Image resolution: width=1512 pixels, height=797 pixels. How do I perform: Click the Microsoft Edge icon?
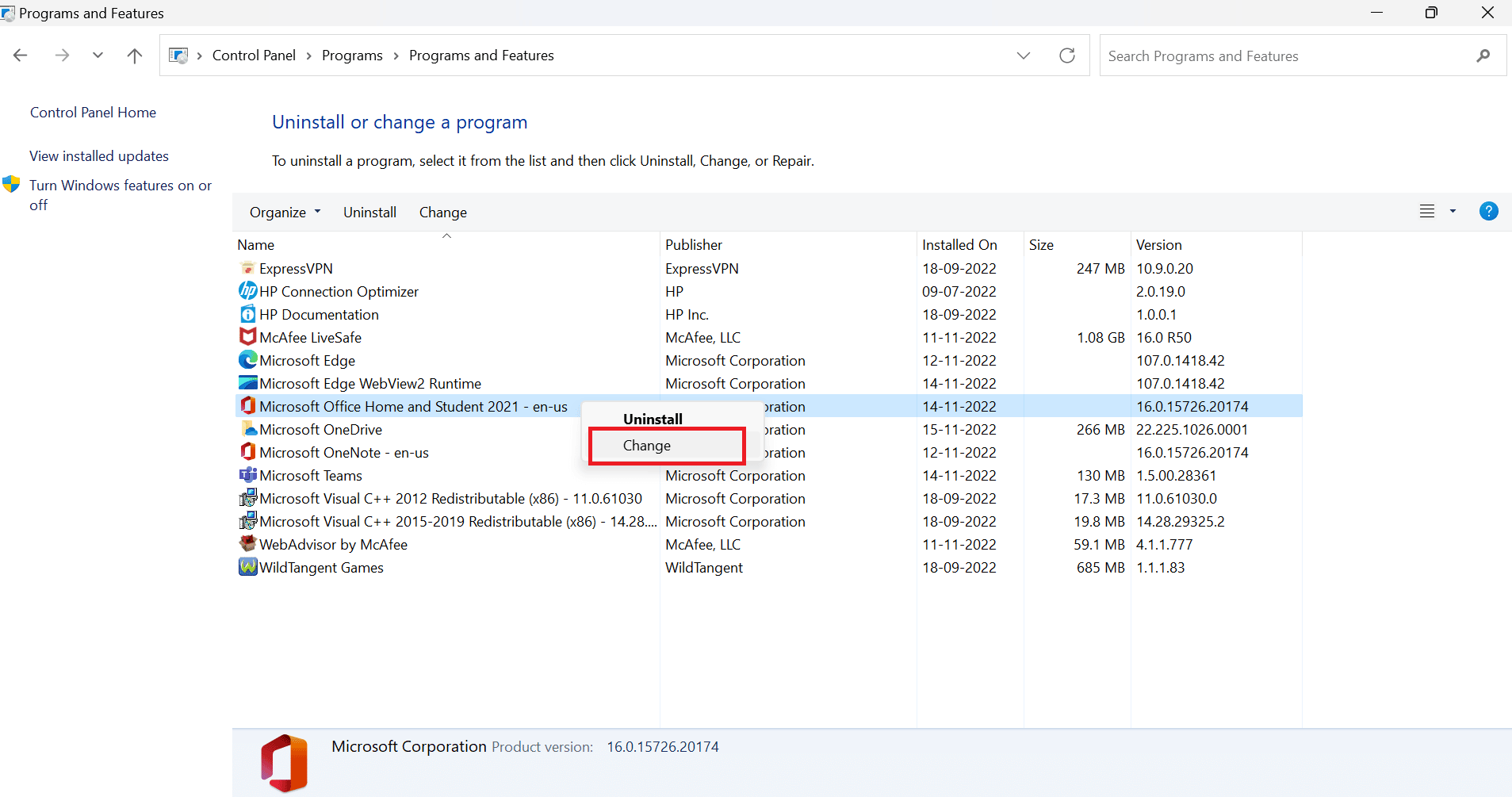coord(247,360)
